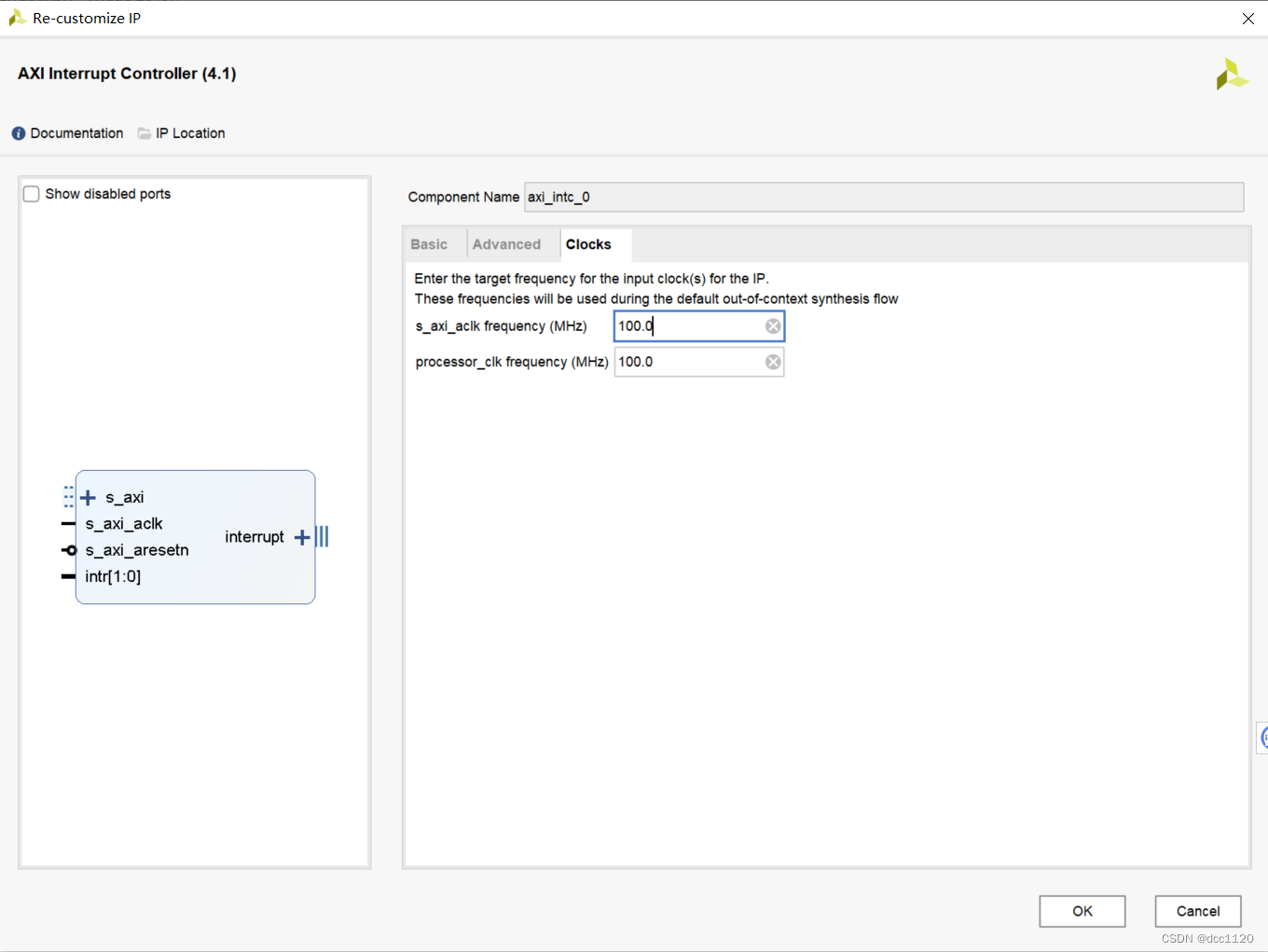Enable Show disabled ports checkbox
Screen dimensions: 1268x952
[32, 194]
